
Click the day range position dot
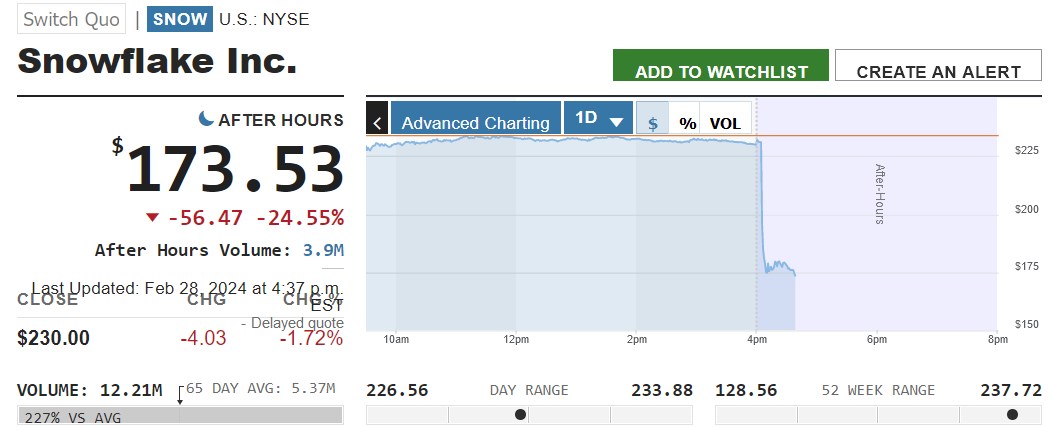coord(520,414)
